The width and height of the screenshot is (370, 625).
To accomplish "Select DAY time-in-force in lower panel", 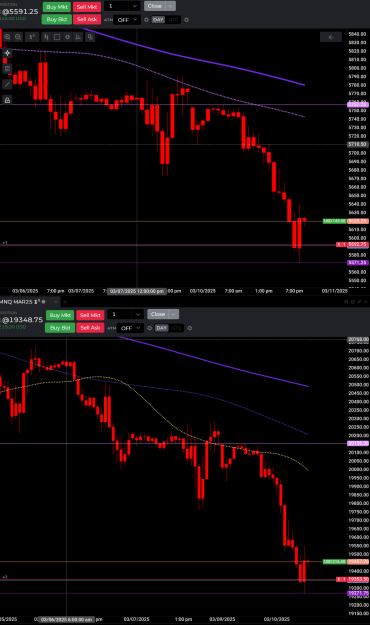I will 161,328.
